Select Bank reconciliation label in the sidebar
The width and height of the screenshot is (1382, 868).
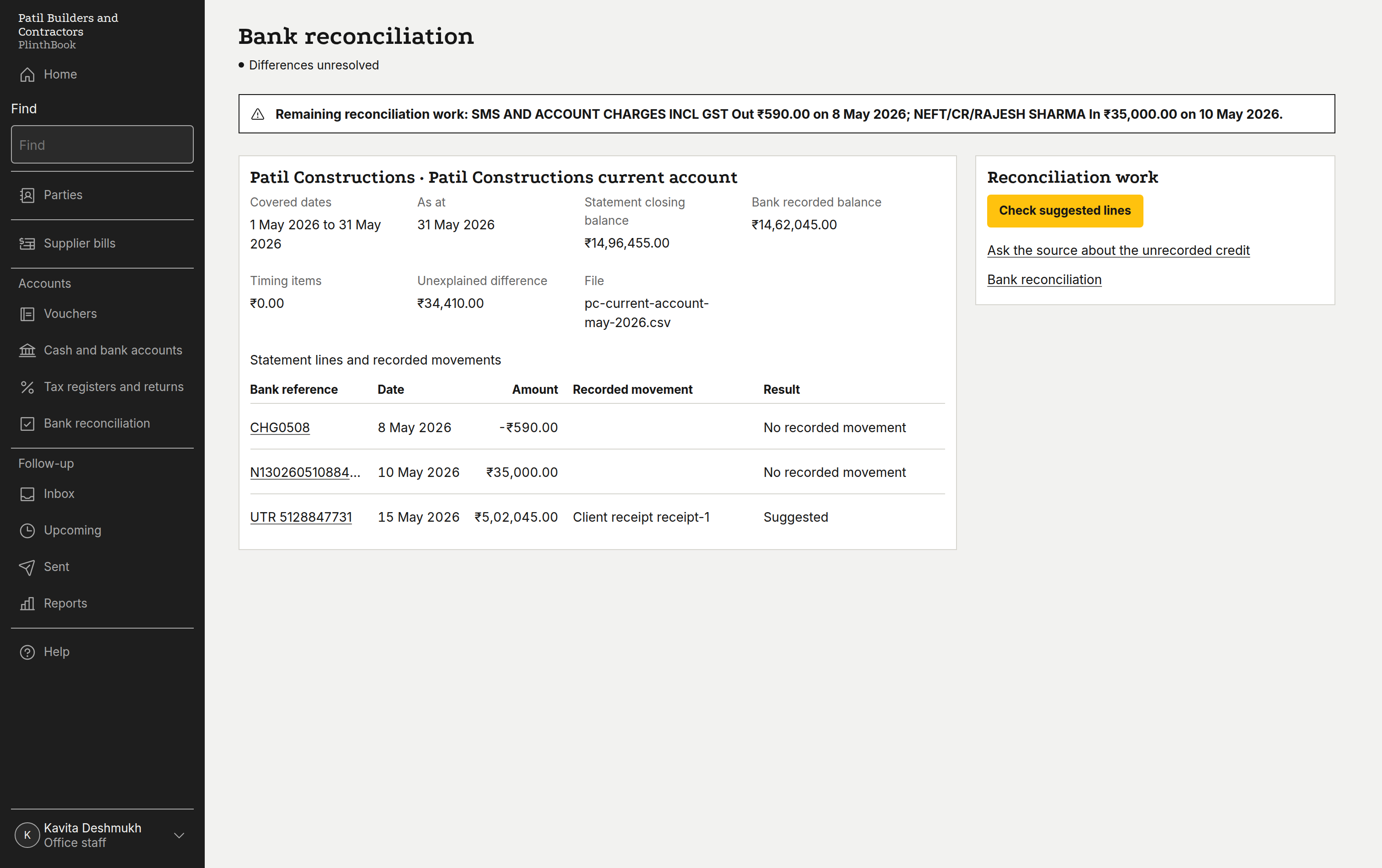tap(97, 423)
